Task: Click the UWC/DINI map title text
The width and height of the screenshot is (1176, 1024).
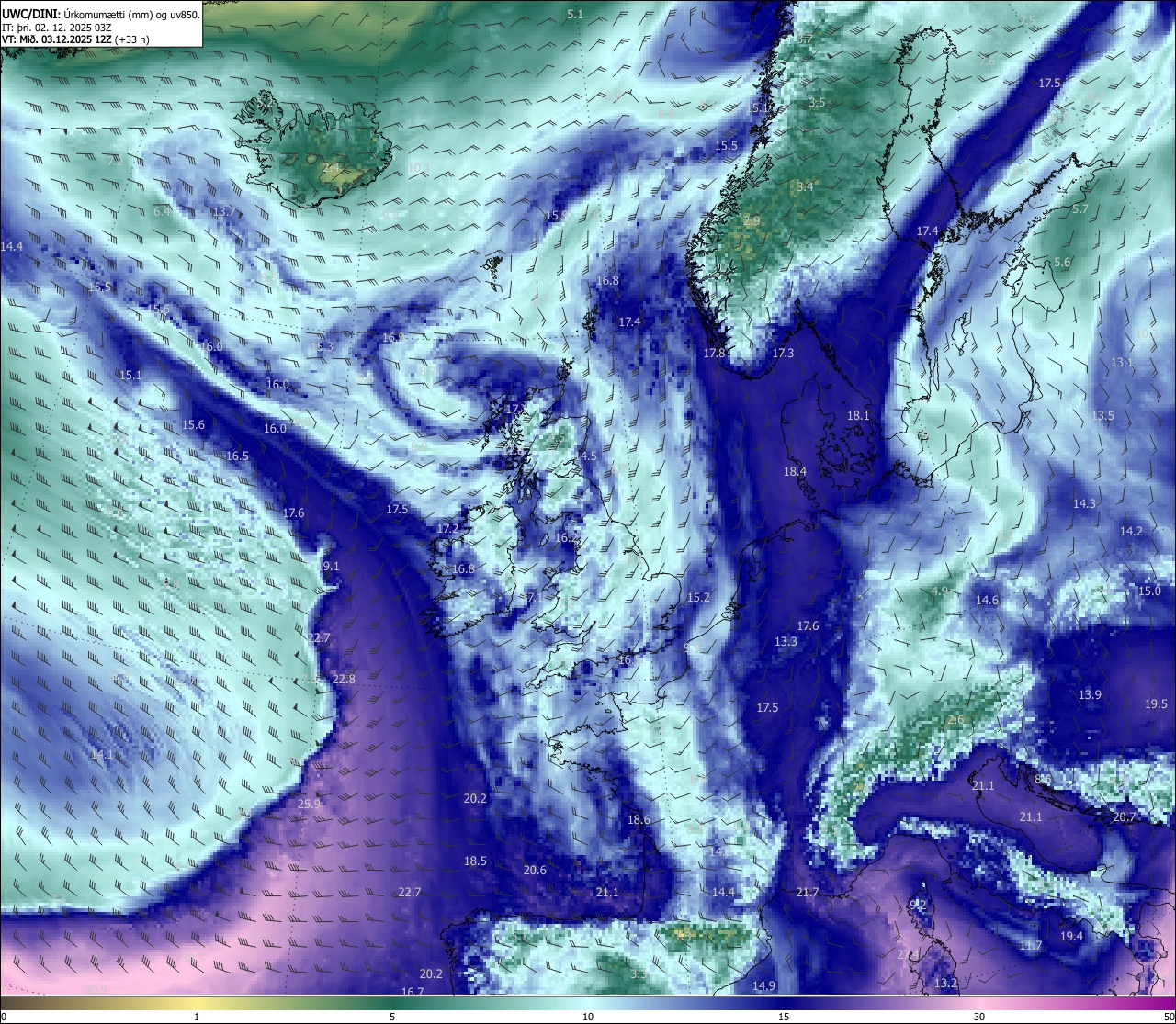Action: 100,14
